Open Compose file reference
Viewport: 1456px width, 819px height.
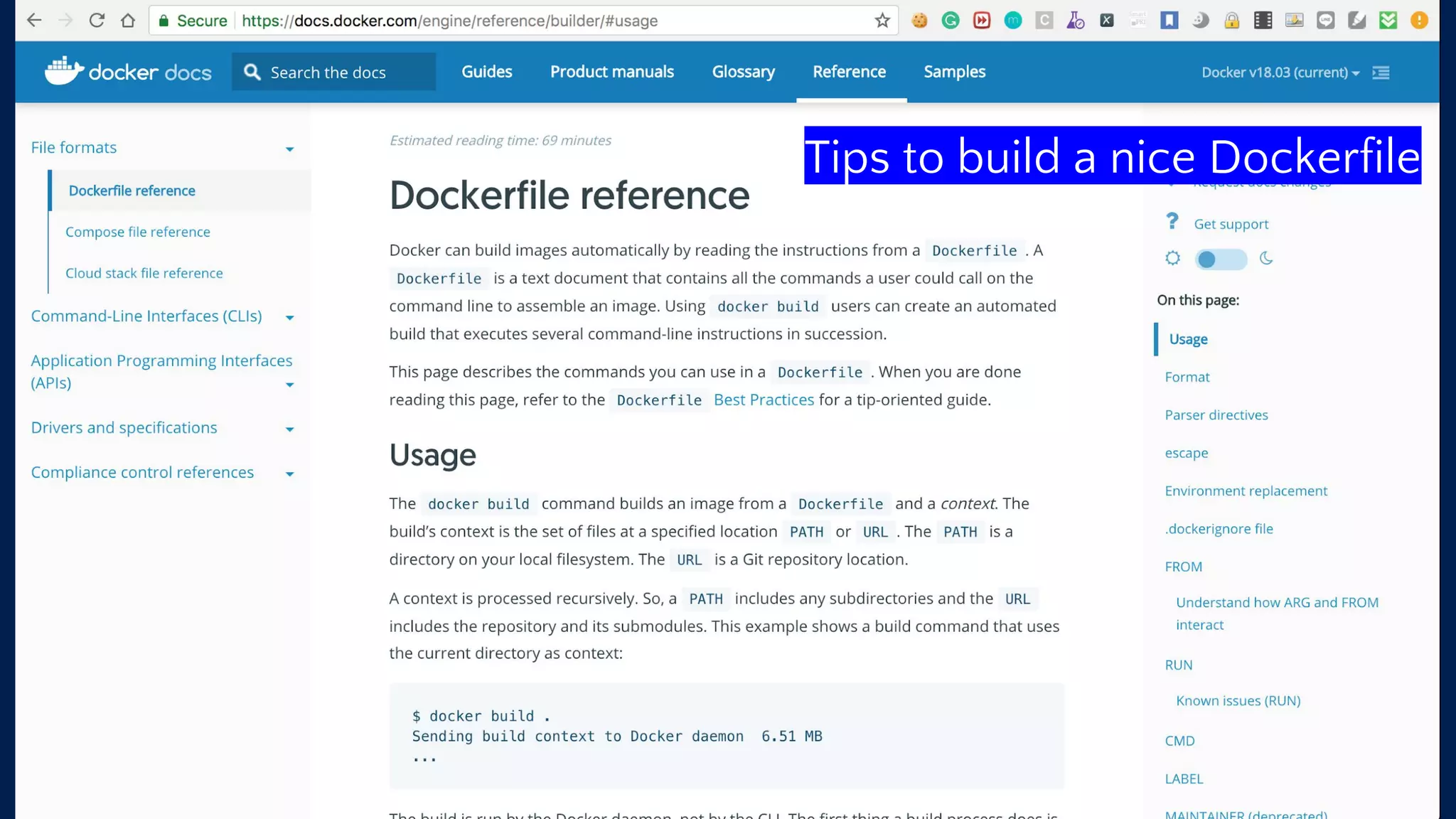click(x=137, y=232)
